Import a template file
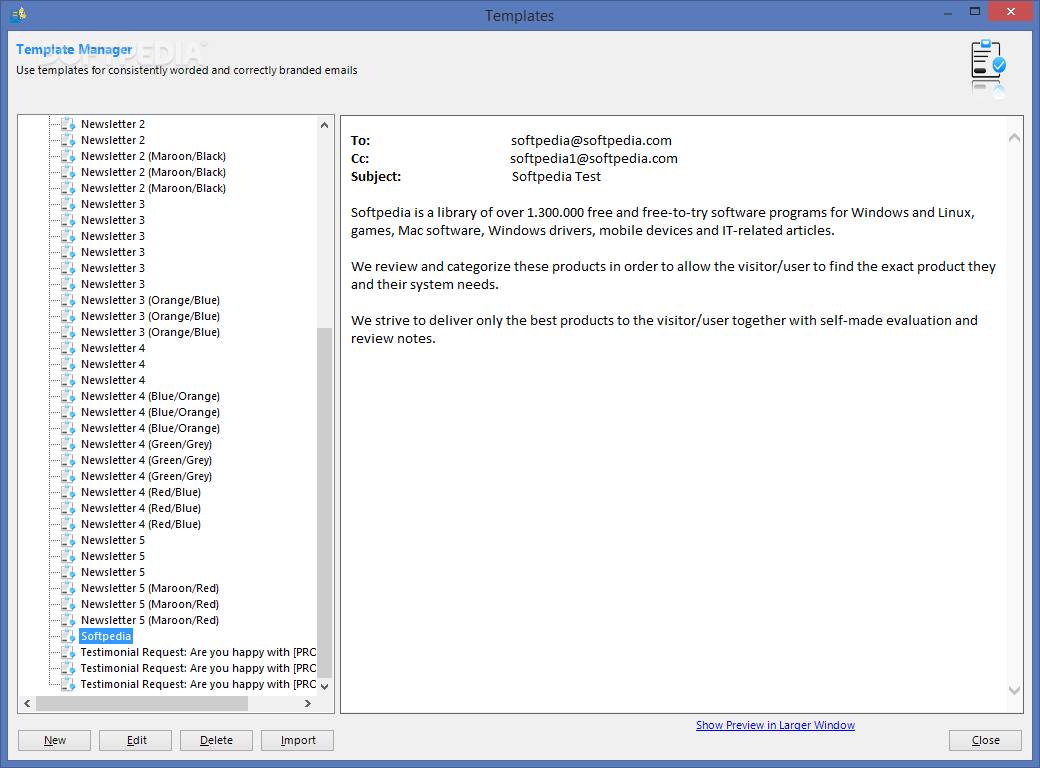This screenshot has height=768, width=1040. (297, 740)
